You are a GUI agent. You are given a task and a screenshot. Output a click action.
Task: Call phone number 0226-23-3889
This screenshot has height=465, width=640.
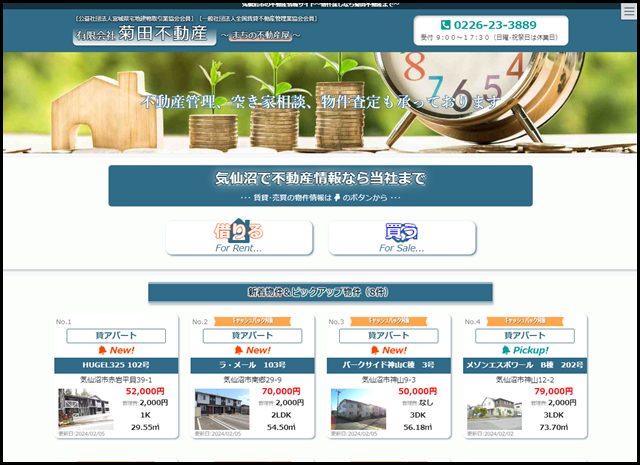495,25
